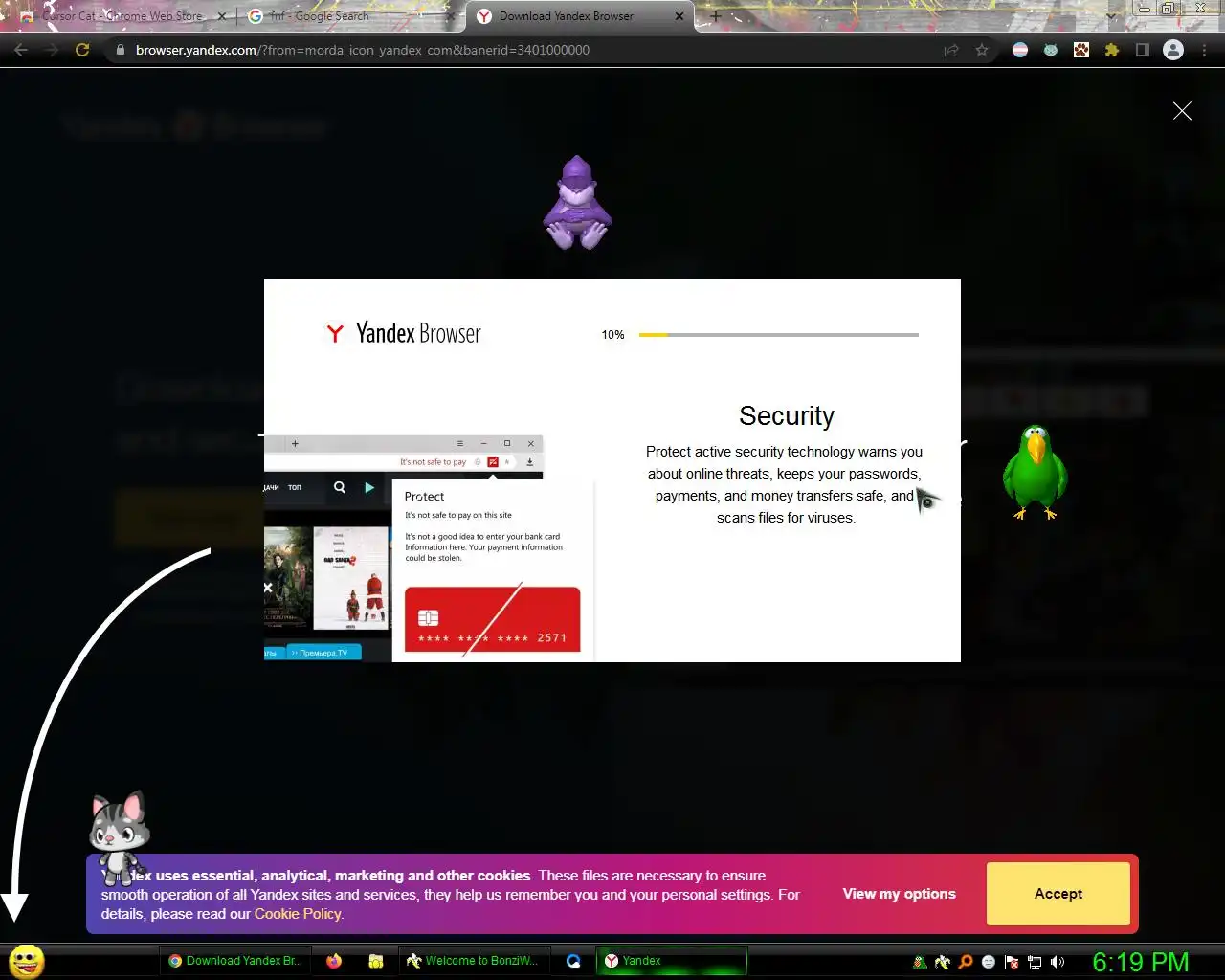Click the purple gorilla Bonzi character
This screenshot has height=980, width=1225.
(577, 203)
